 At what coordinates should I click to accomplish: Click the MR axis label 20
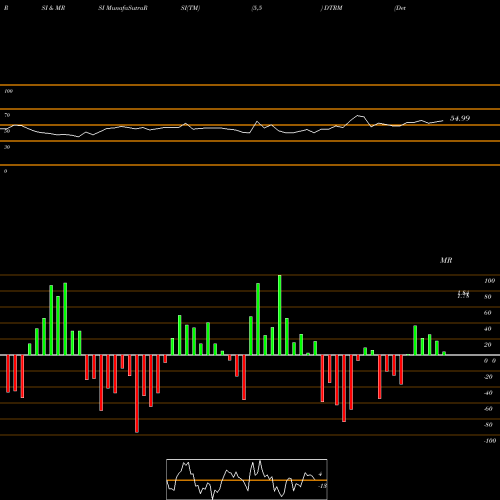[488, 345]
